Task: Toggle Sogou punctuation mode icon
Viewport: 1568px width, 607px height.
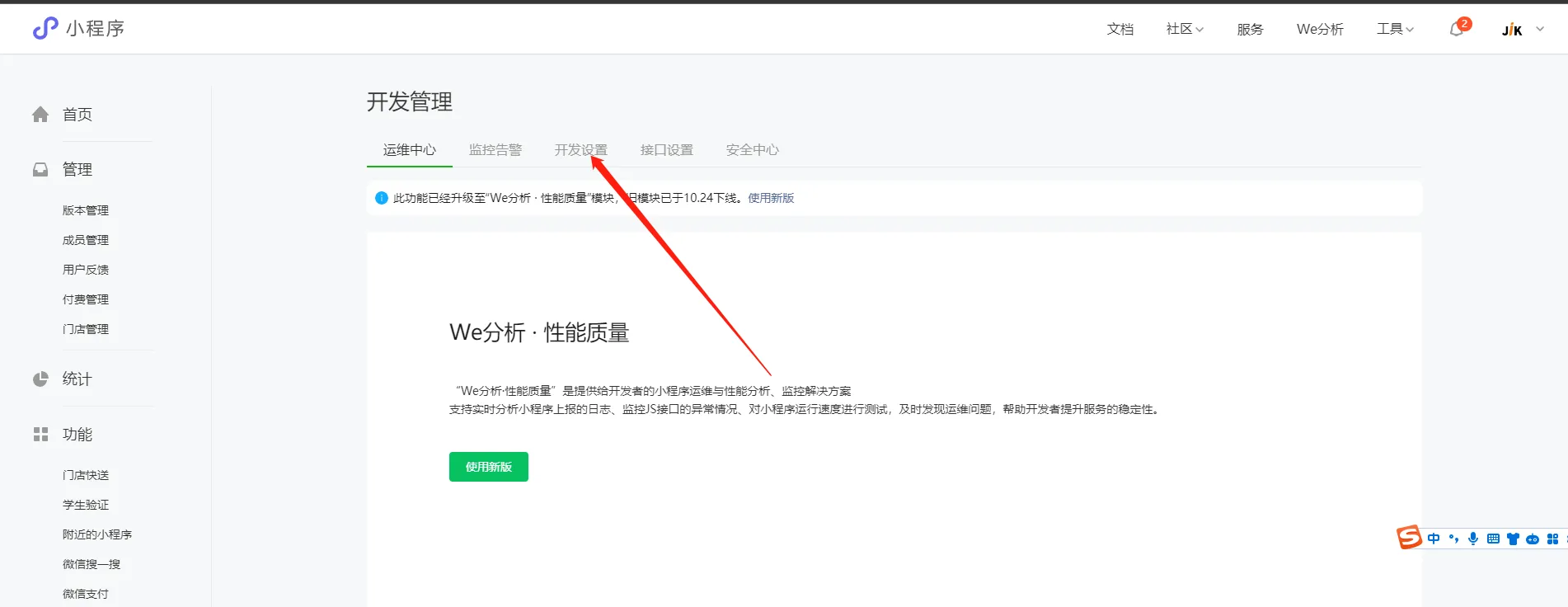Action: (x=1453, y=539)
